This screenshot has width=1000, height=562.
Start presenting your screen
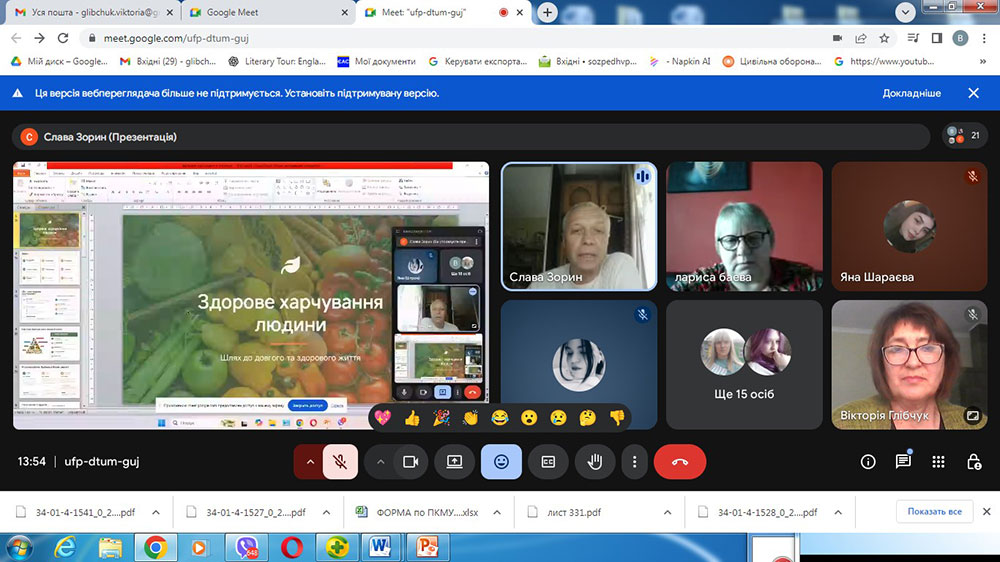pyautogui.click(x=454, y=462)
